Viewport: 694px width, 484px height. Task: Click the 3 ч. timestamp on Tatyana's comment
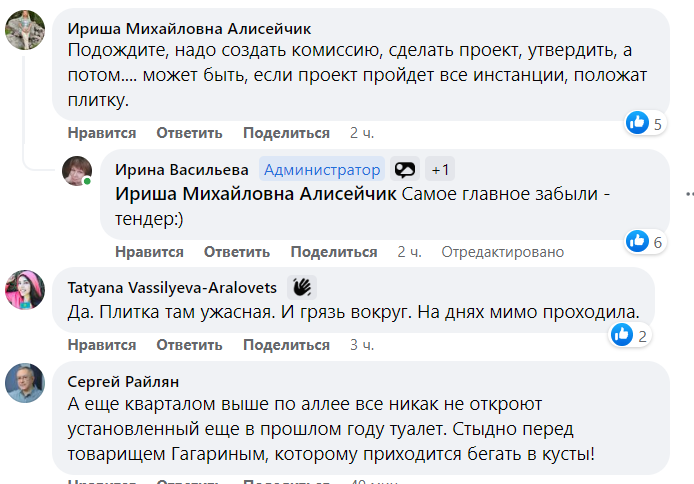[362, 345]
